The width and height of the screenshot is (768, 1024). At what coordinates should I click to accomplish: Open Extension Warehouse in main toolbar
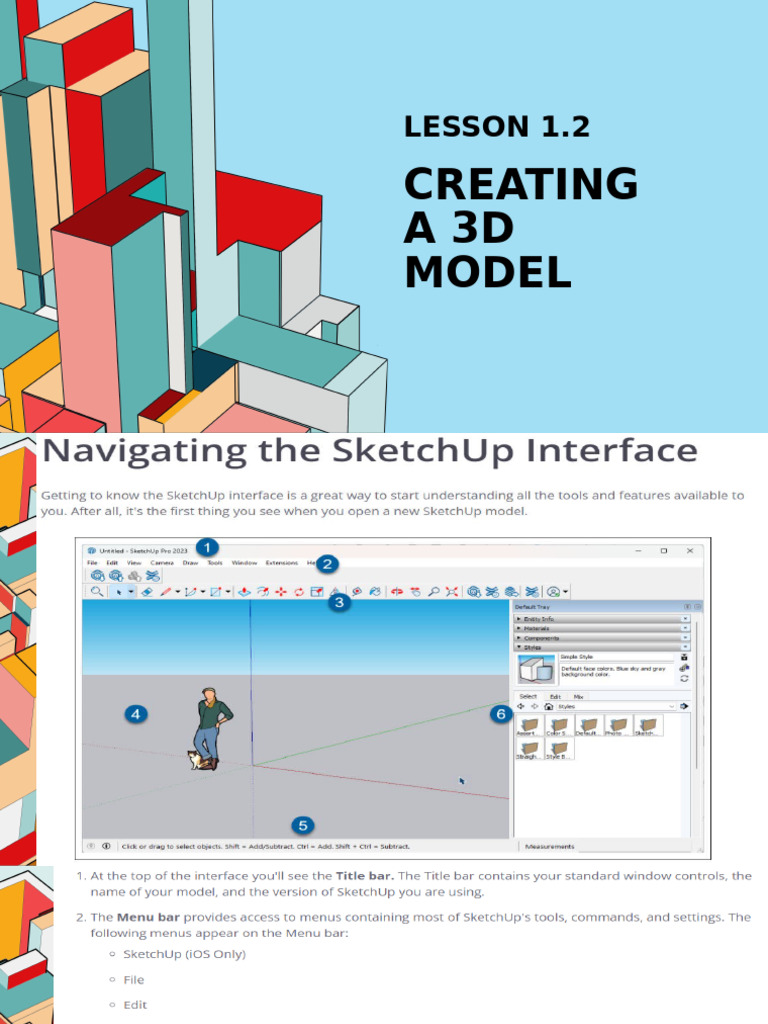pyautogui.click(x=492, y=592)
